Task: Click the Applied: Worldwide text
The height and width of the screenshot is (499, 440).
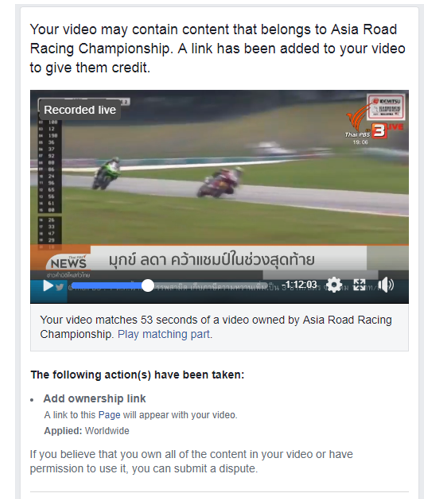Action: 86,431
